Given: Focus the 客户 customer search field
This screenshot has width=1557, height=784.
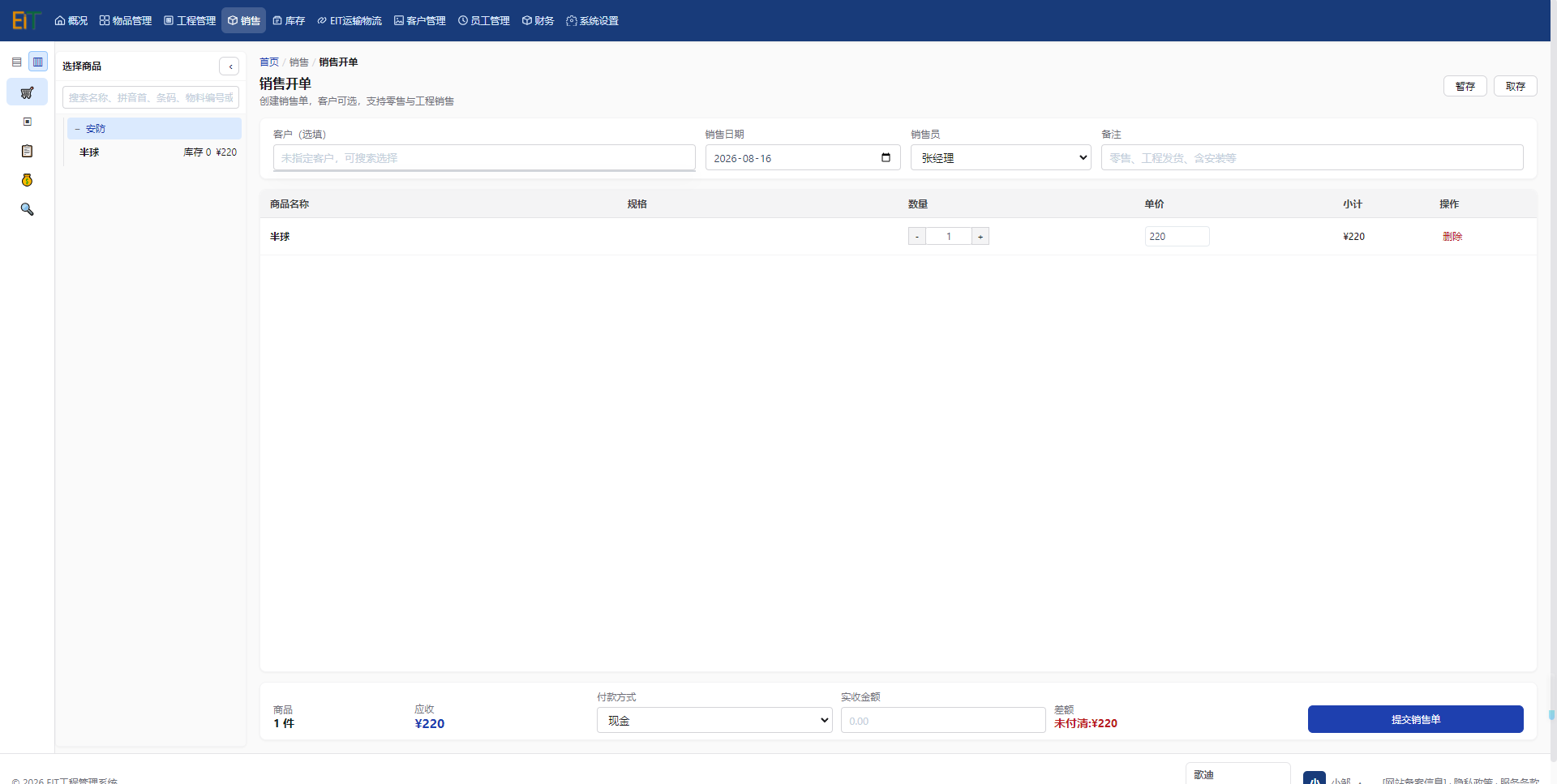Looking at the screenshot, I should (484, 158).
